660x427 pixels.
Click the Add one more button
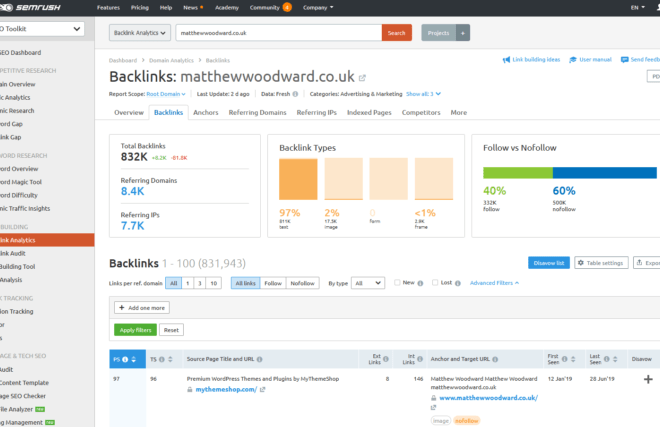(142, 308)
